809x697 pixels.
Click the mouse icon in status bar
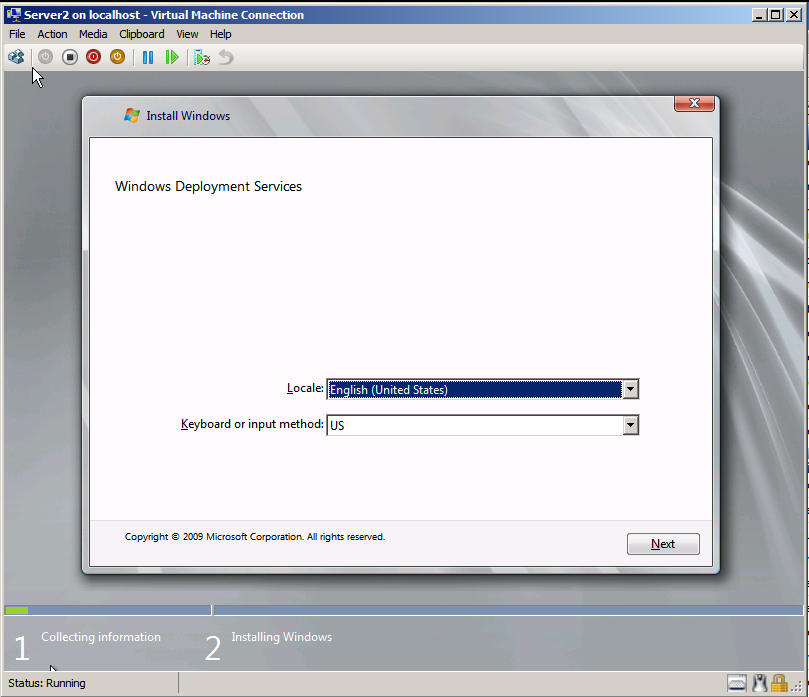[759, 683]
